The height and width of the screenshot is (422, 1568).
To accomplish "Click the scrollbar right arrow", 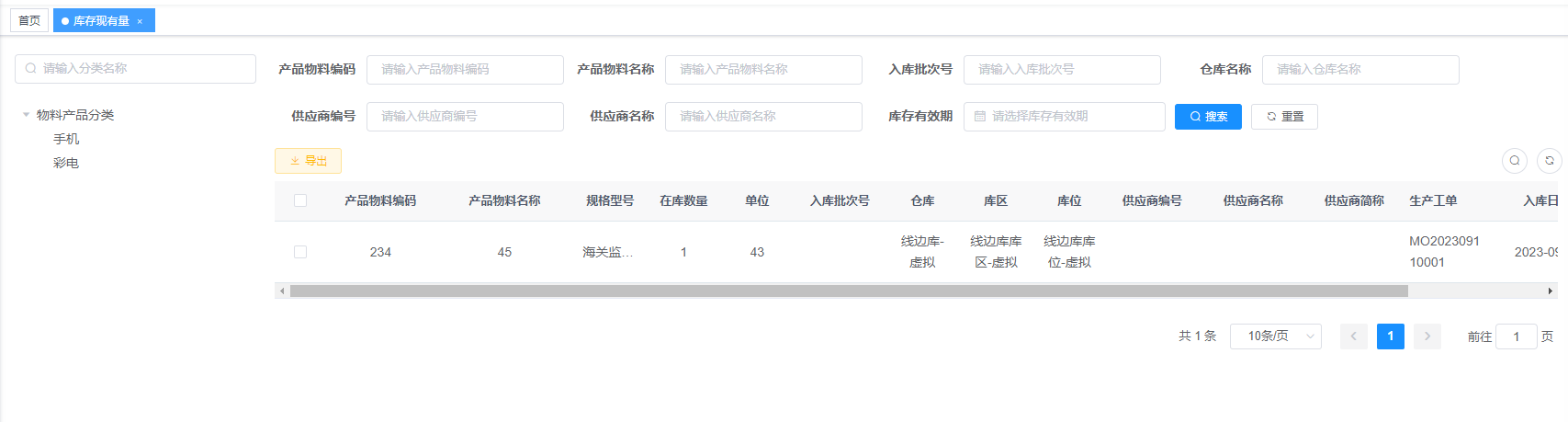I will (1551, 291).
